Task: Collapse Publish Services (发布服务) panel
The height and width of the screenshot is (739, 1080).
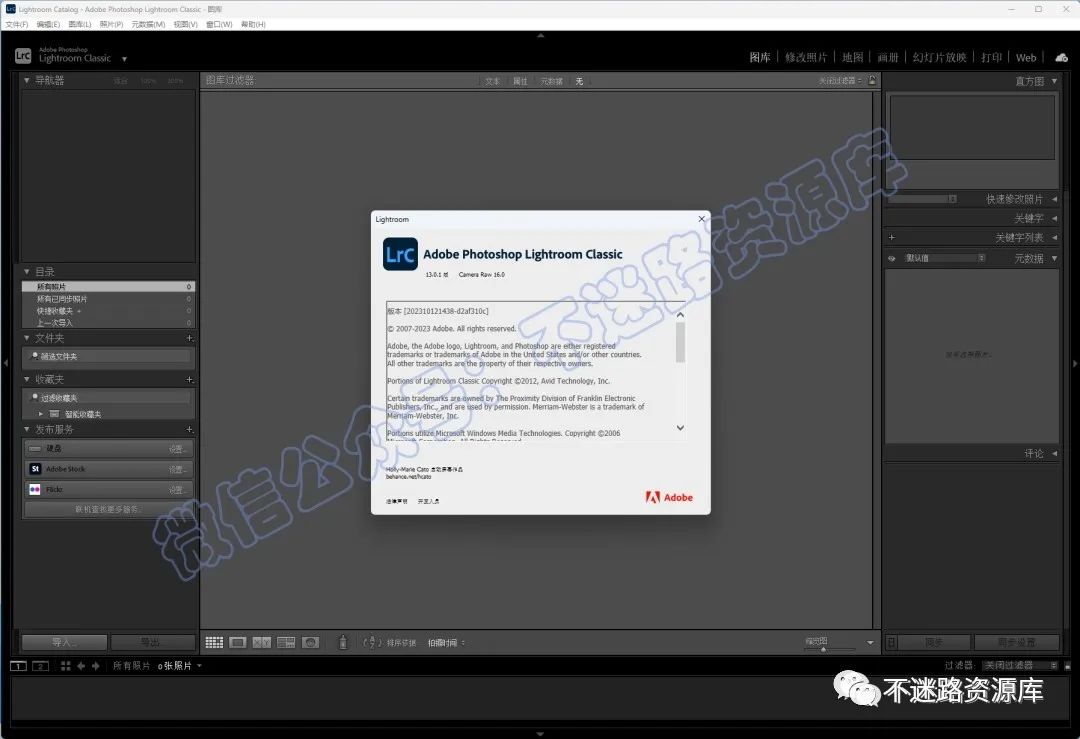Action: tap(27, 430)
